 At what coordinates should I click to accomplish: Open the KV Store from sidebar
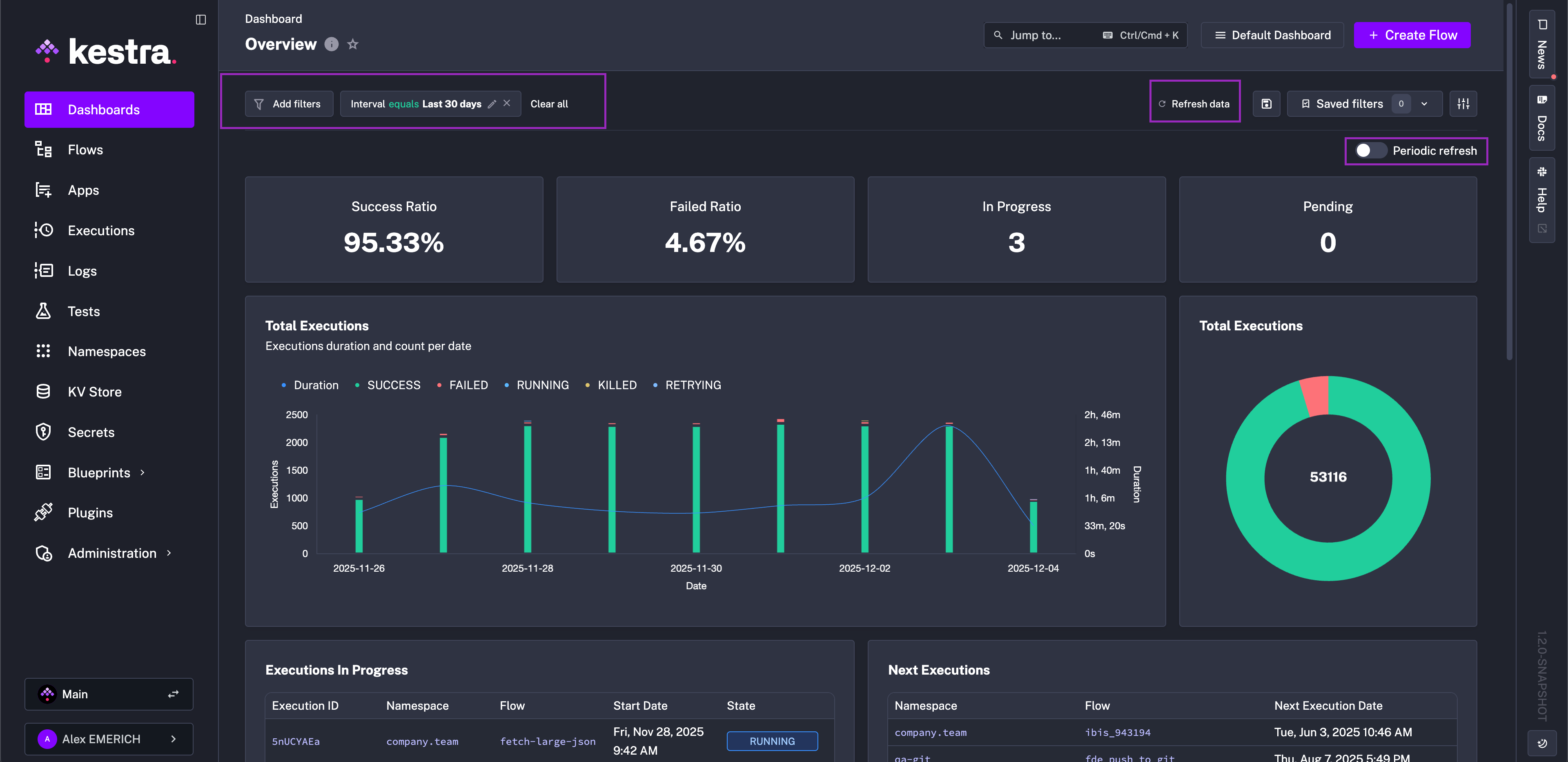[x=94, y=391]
